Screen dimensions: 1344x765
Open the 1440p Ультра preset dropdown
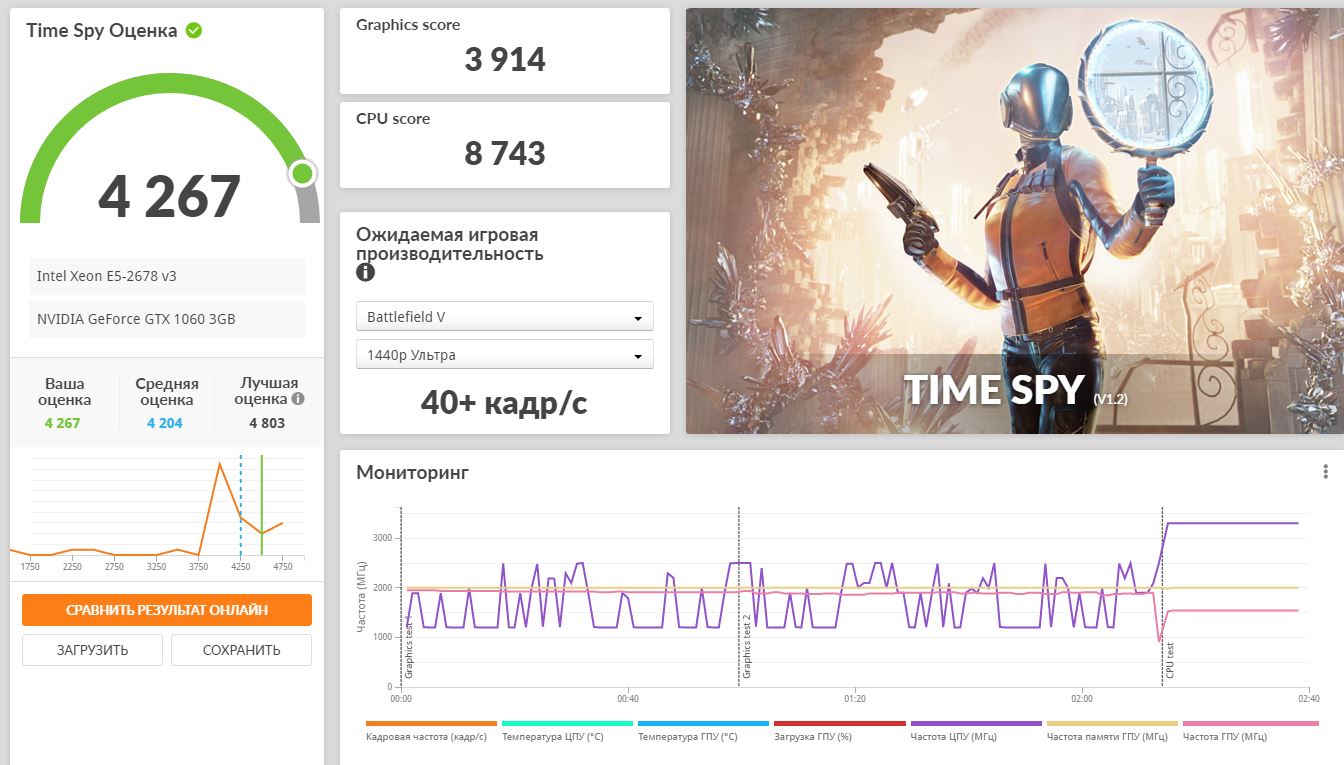point(505,354)
